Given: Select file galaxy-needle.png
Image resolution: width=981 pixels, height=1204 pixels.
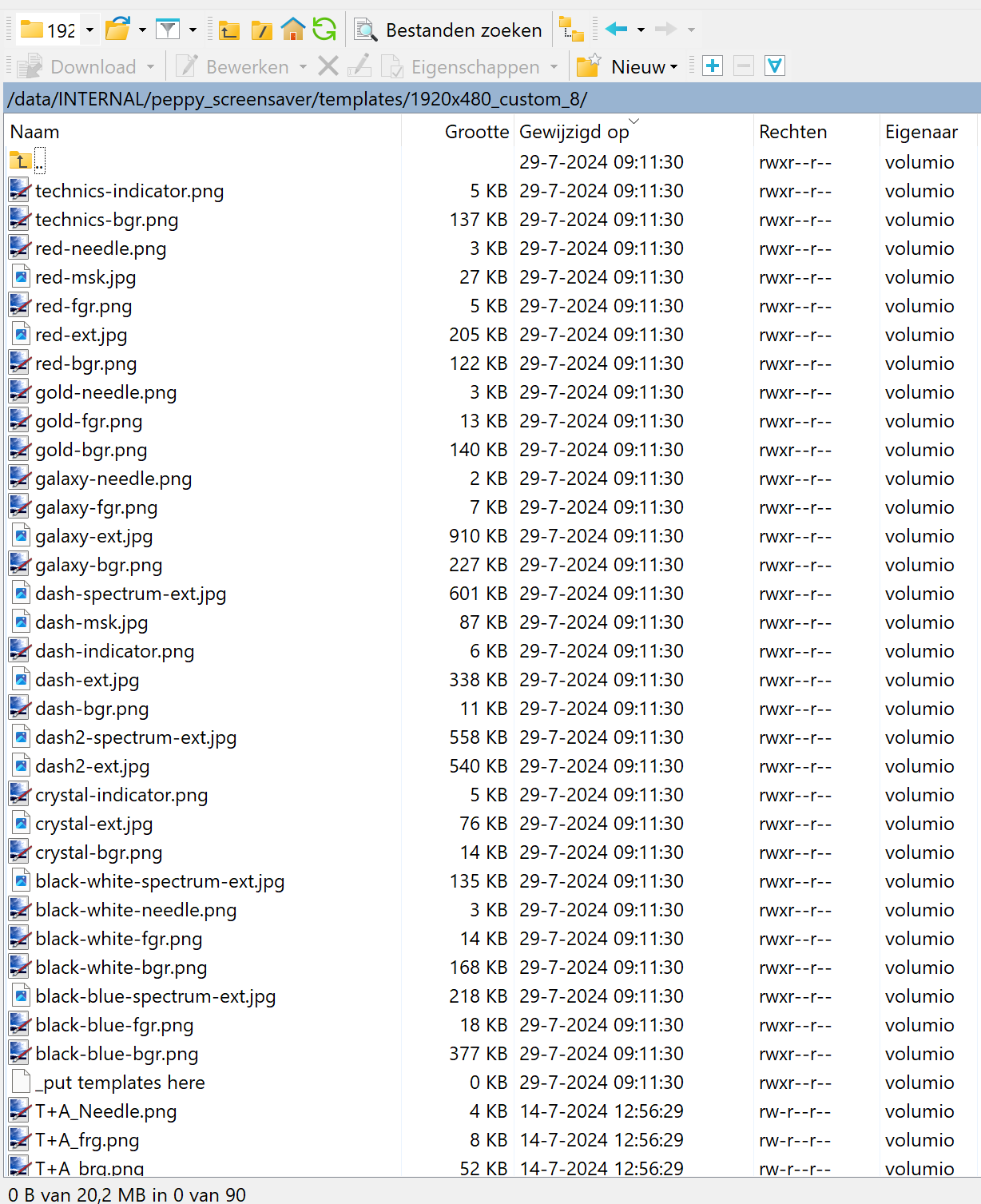Looking at the screenshot, I should pos(113,479).
